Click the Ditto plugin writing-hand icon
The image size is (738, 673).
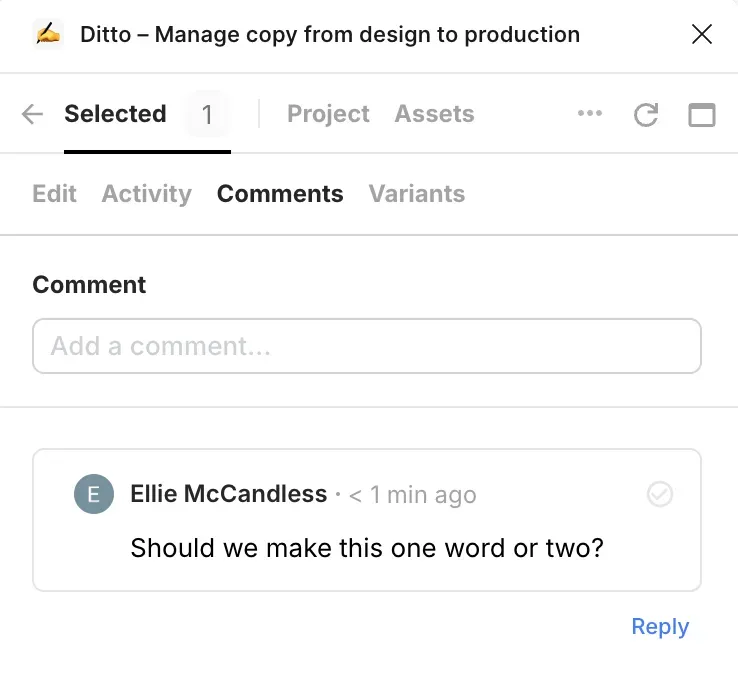pos(48,34)
